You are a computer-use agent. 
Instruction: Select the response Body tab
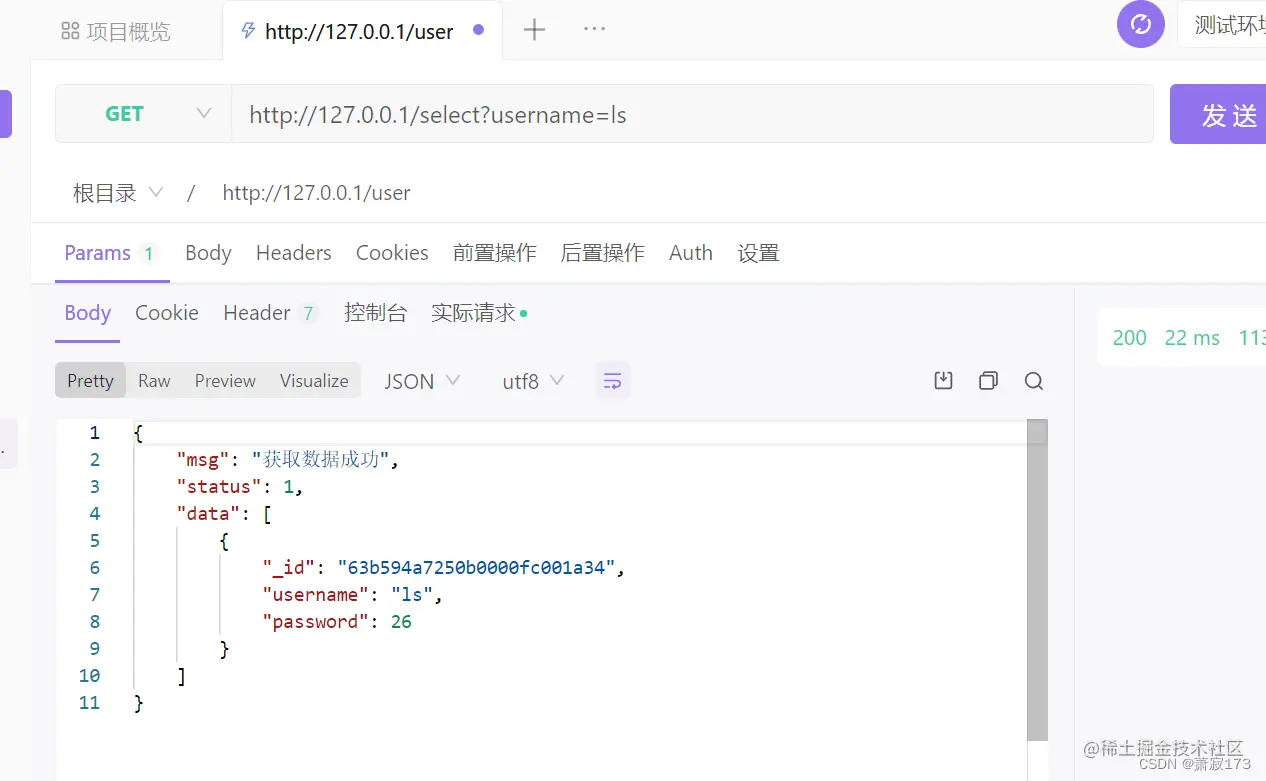click(x=88, y=313)
